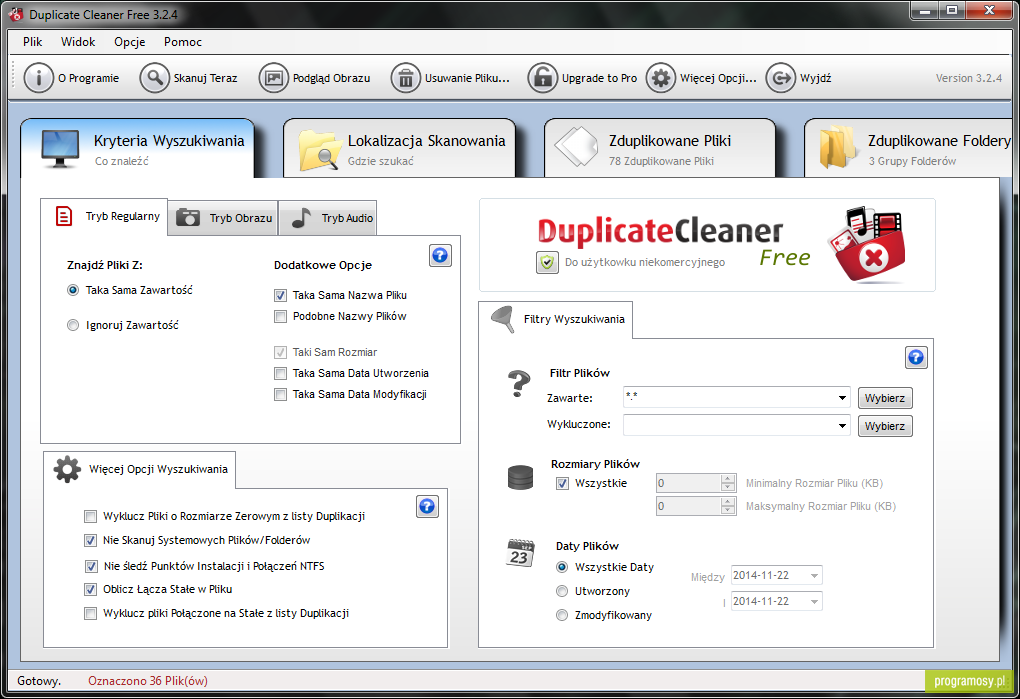Image resolution: width=1020 pixels, height=699 pixels.
Task: Open the Widok menu
Action: [78, 42]
